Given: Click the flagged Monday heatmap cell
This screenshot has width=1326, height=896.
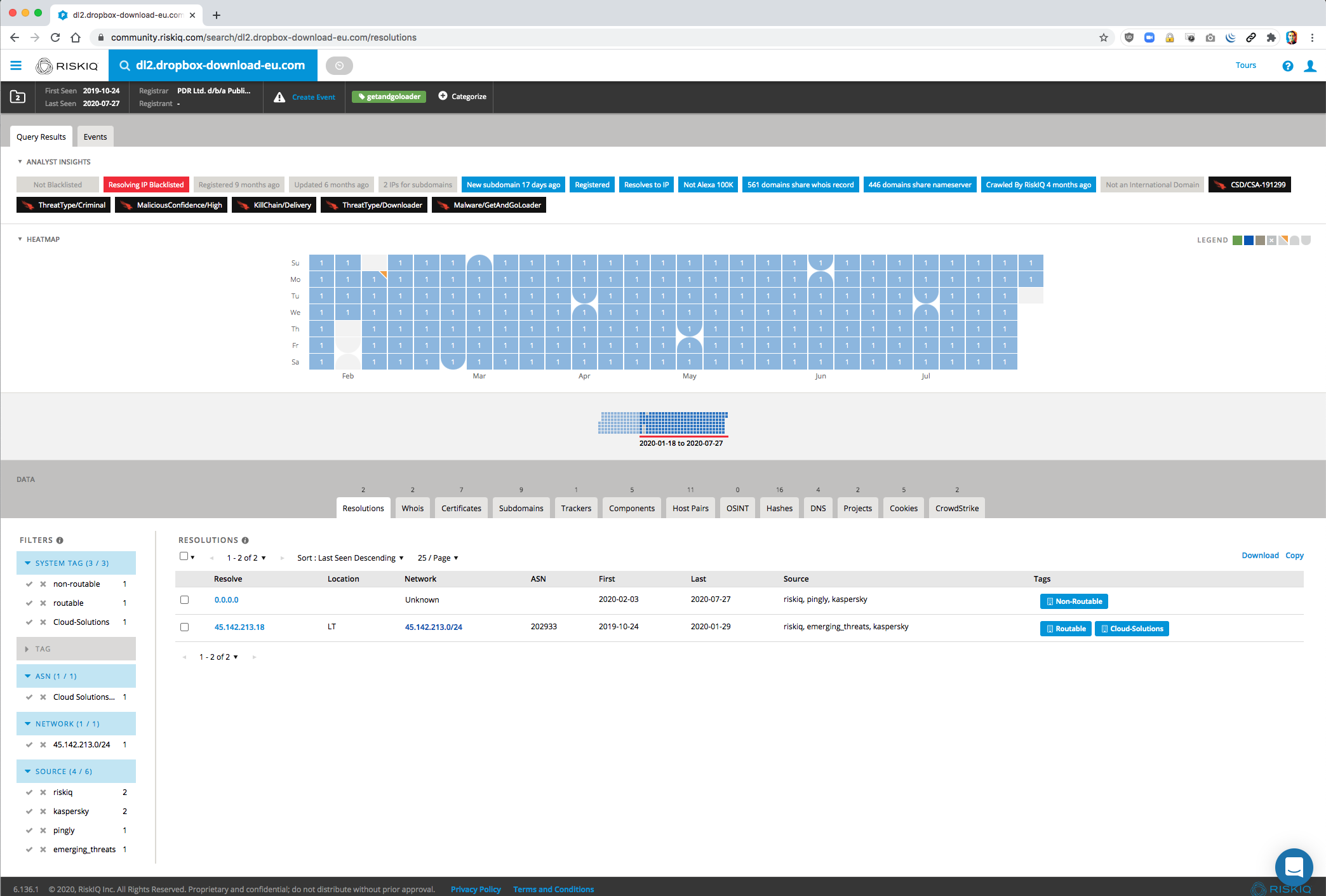Looking at the screenshot, I should point(374,279).
